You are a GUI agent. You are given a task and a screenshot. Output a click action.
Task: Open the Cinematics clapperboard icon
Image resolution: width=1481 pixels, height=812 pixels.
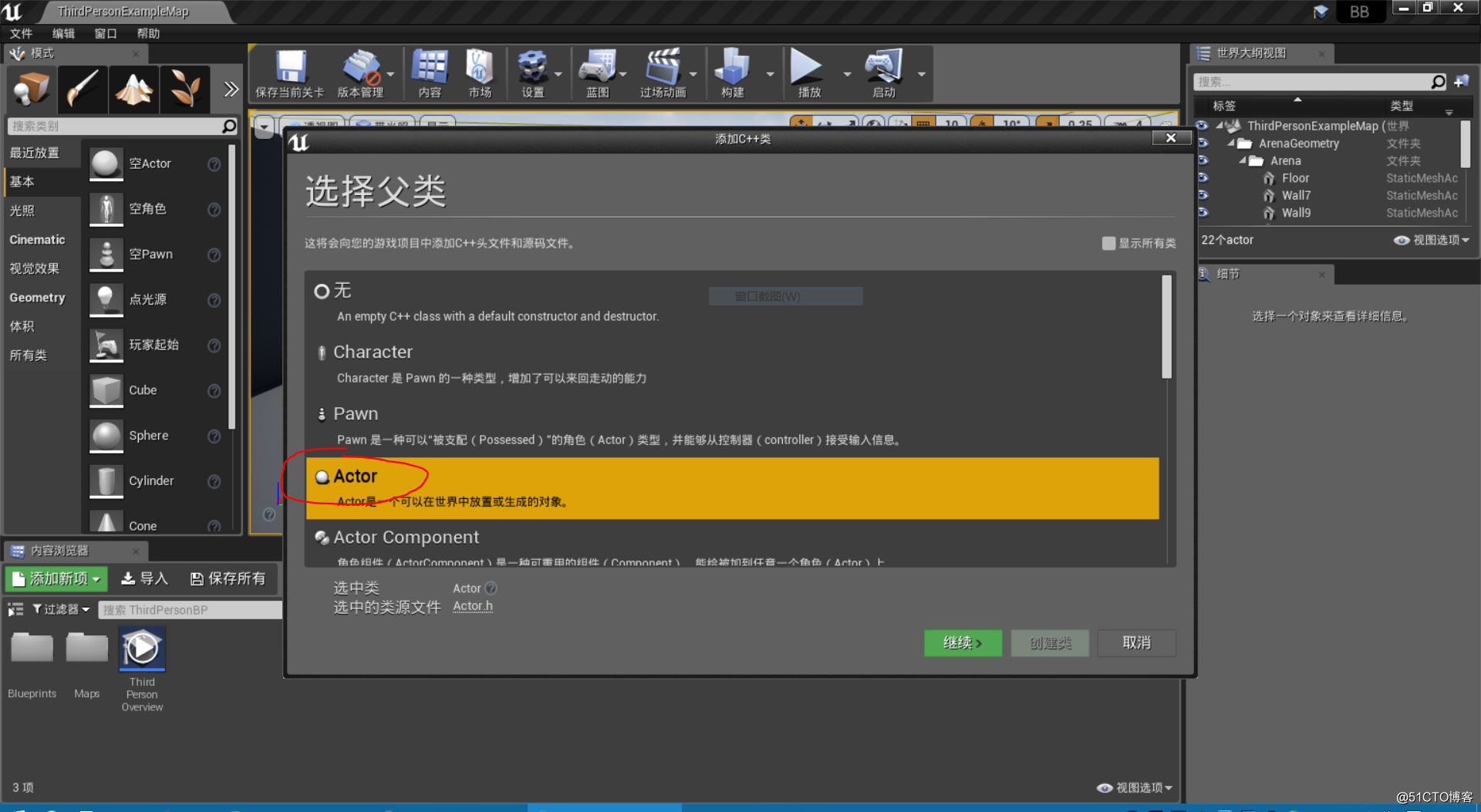663,68
